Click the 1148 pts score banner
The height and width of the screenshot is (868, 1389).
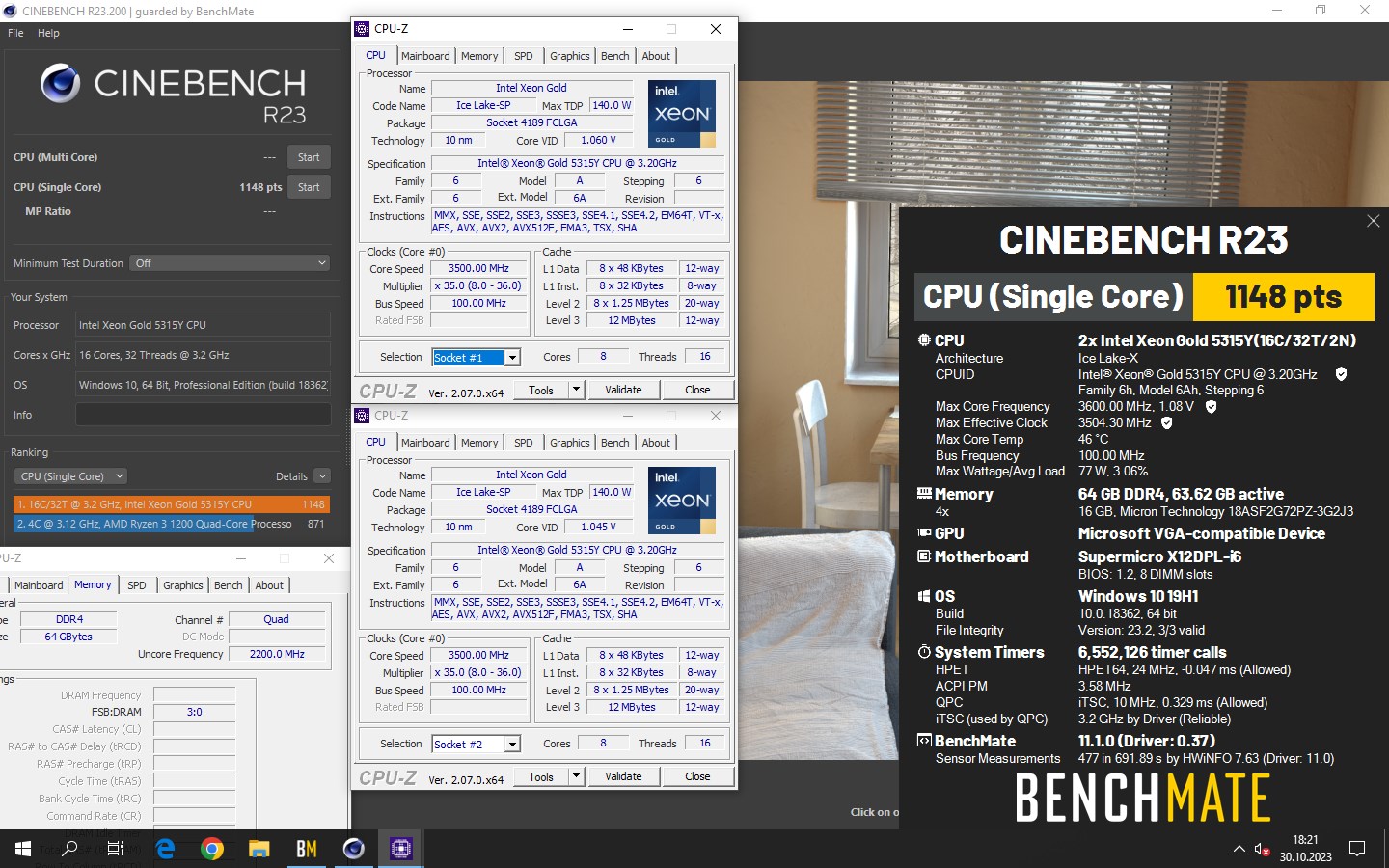coord(1284,297)
